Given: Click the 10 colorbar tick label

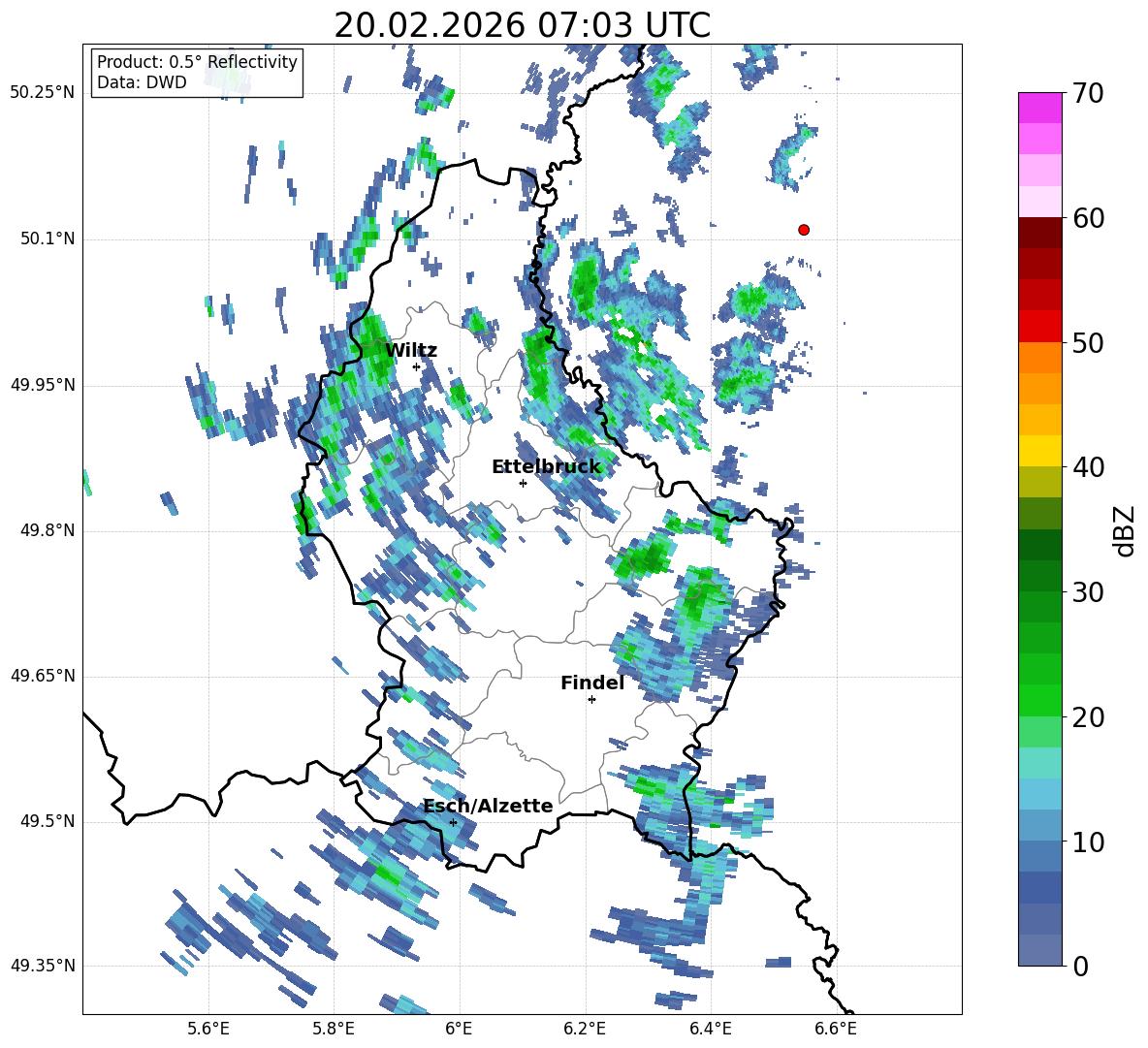Looking at the screenshot, I should coord(1087,842).
